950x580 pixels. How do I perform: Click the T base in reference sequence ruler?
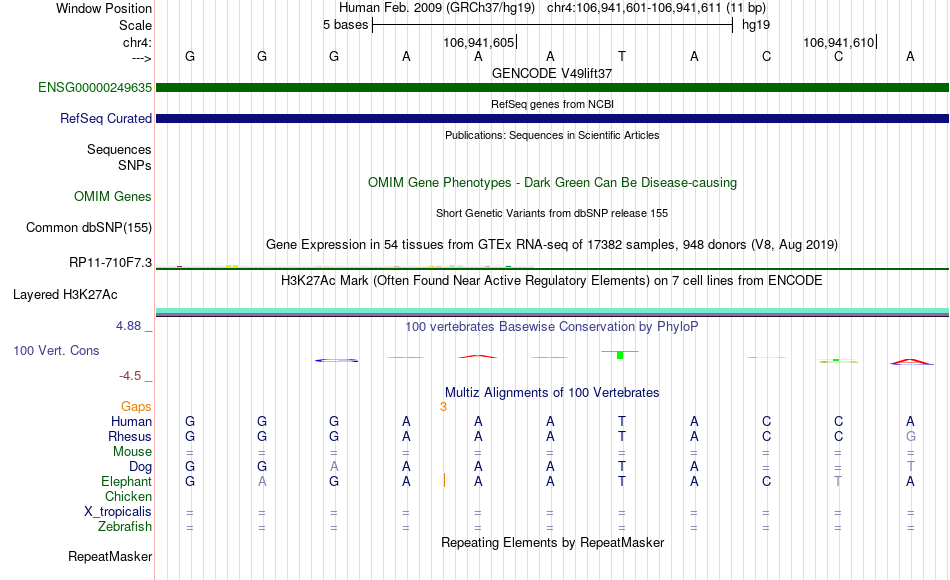(x=622, y=56)
